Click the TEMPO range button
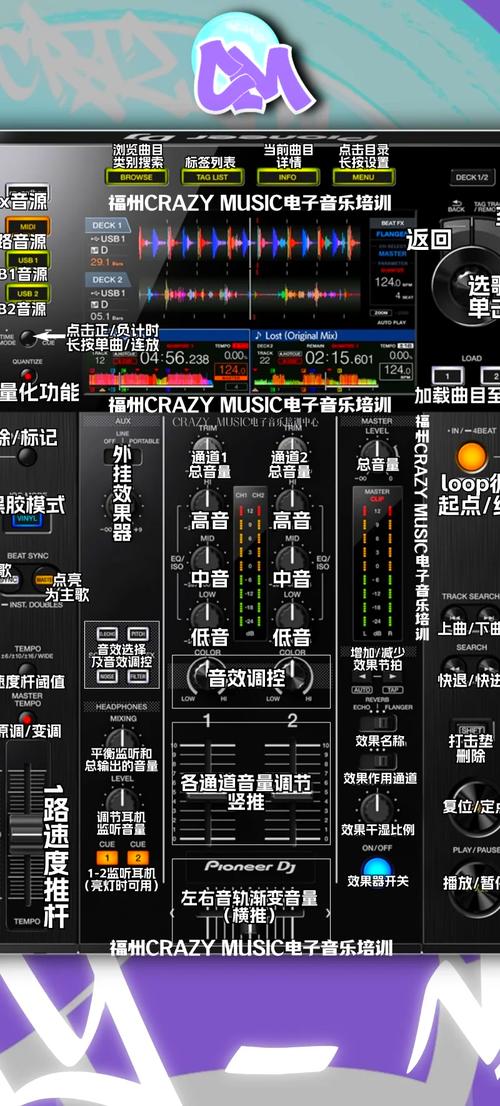 pos(28,668)
